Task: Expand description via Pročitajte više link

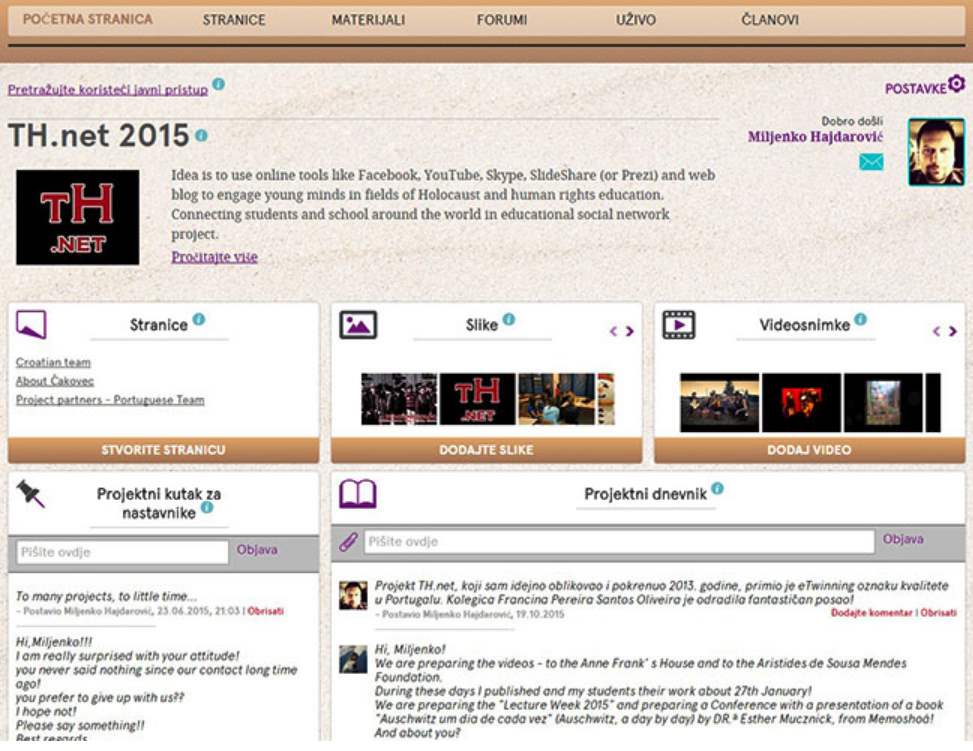Action: tap(214, 257)
